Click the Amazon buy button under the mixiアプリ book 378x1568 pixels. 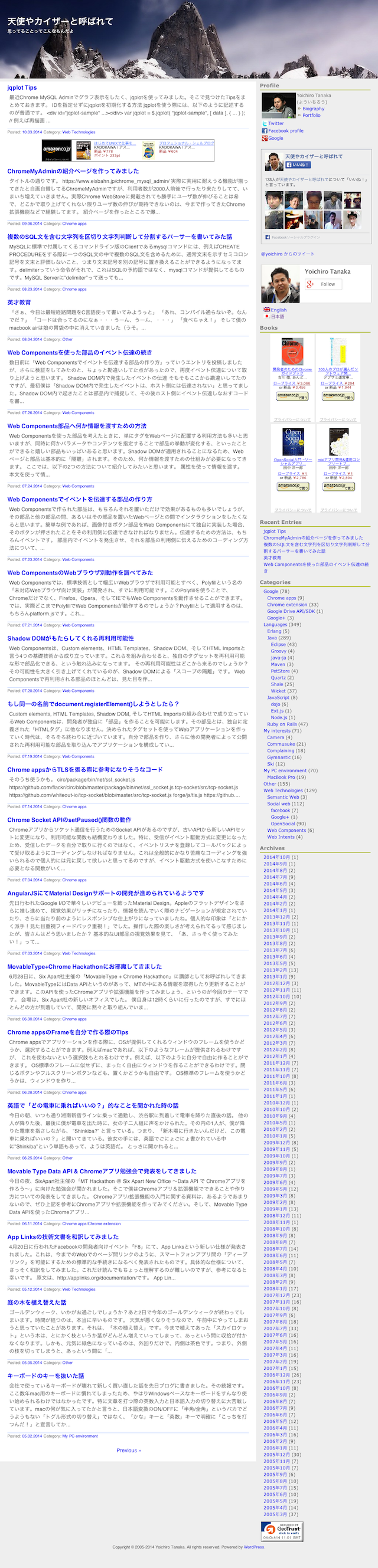(x=338, y=486)
